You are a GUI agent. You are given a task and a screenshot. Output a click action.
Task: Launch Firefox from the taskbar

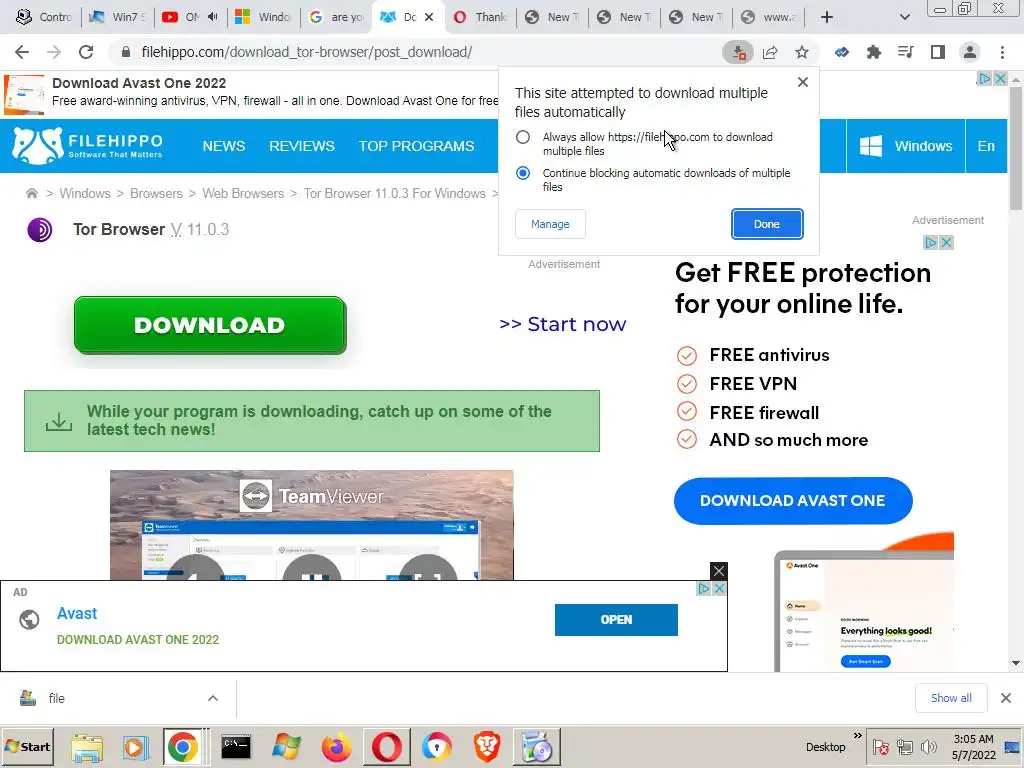click(x=336, y=746)
